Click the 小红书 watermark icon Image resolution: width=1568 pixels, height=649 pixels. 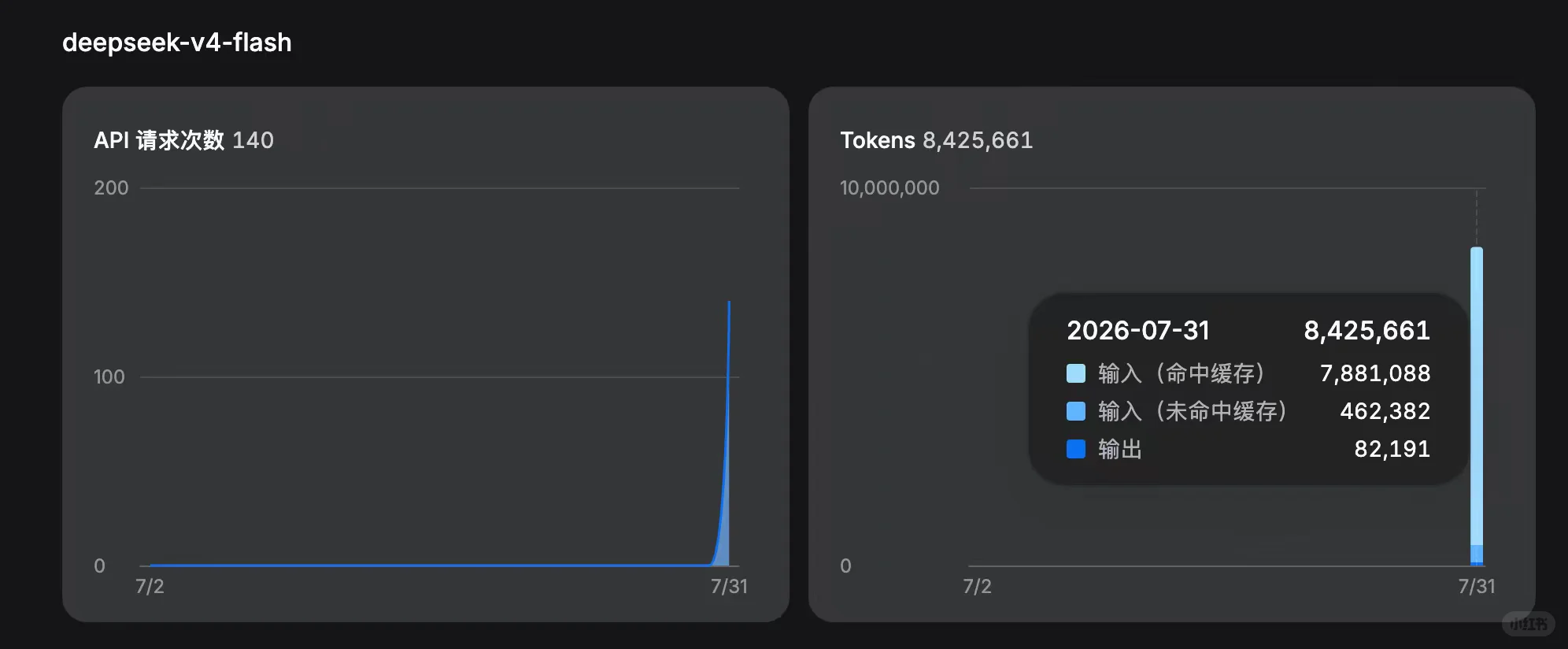(1529, 624)
